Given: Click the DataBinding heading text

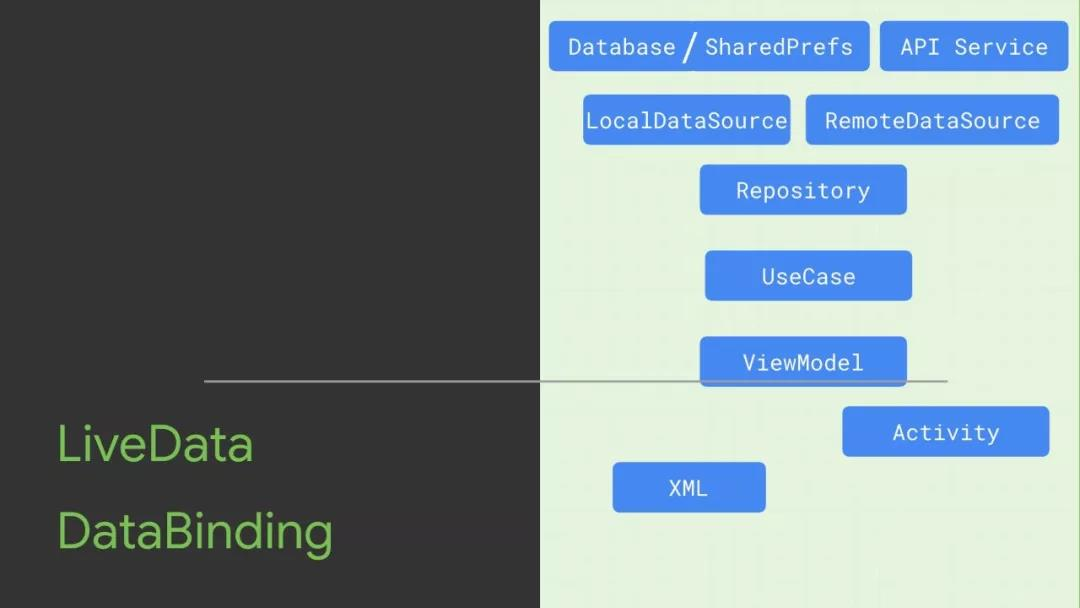Looking at the screenshot, I should tap(195, 532).
